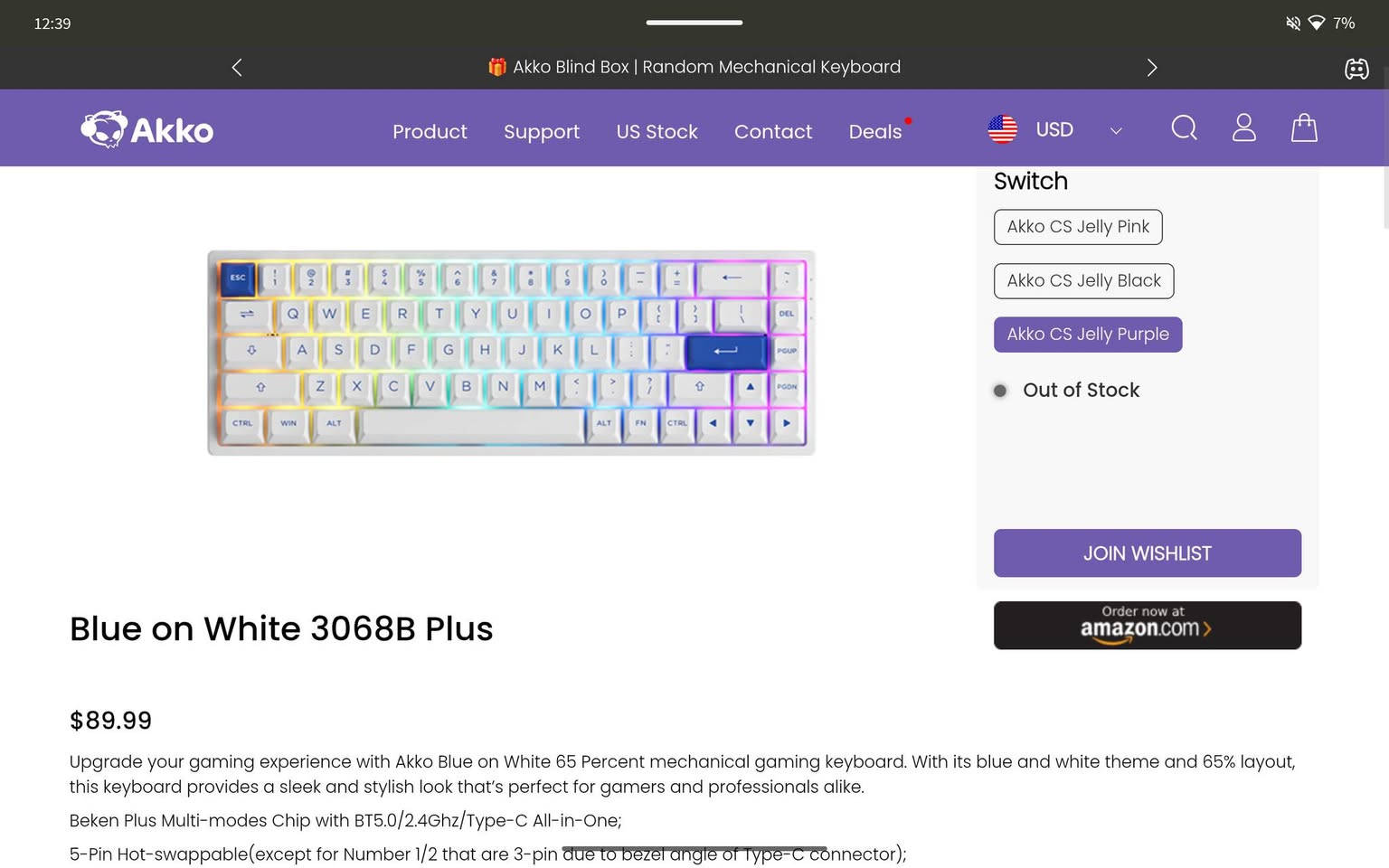The image size is (1389, 868).
Task: Open the user account icon
Action: pyautogui.click(x=1244, y=128)
